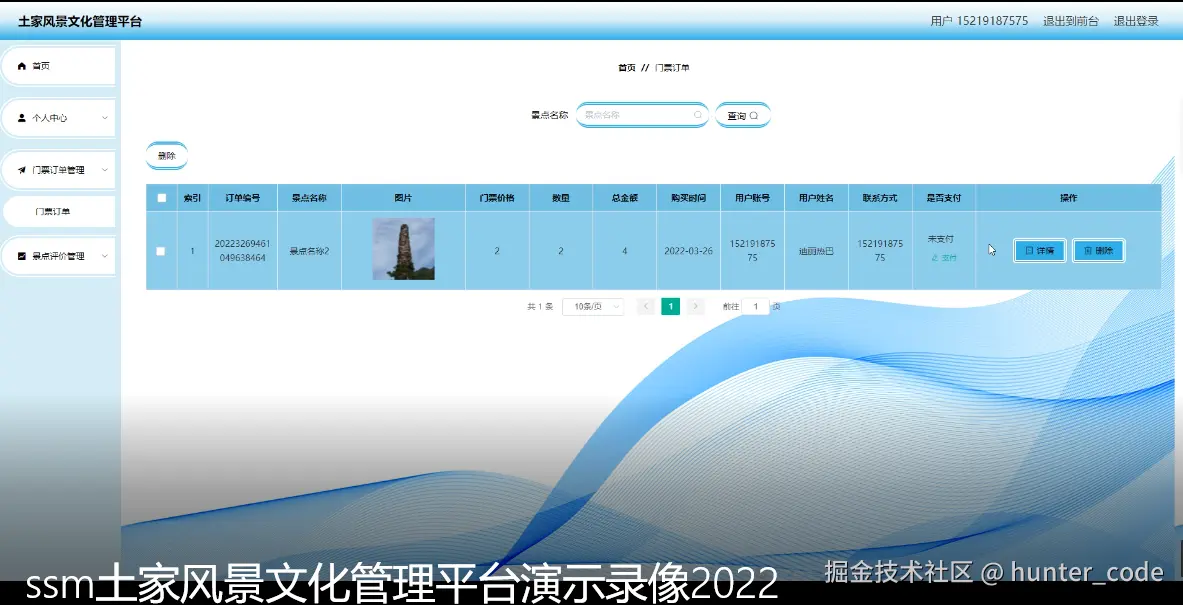Click the icon beside 景点评价管理

point(22,256)
